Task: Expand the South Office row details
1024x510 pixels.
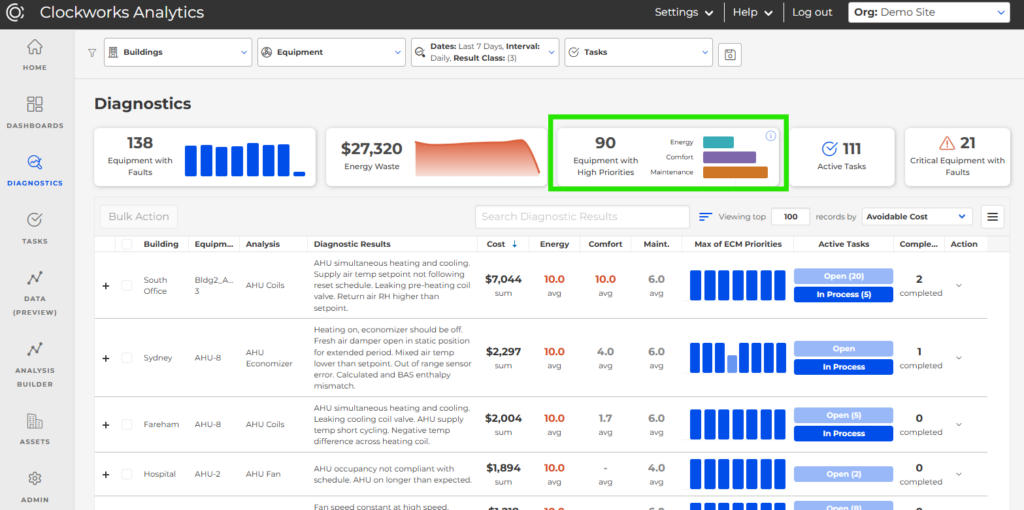Action: tap(105, 286)
